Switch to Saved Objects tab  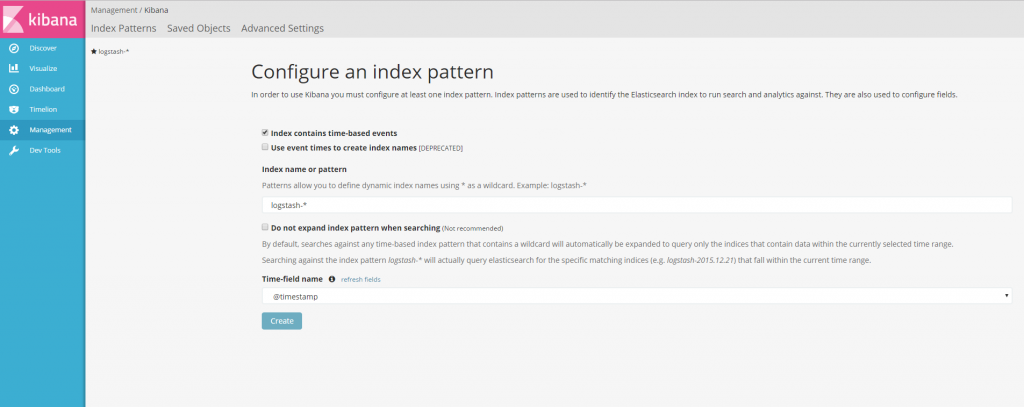[x=198, y=28]
